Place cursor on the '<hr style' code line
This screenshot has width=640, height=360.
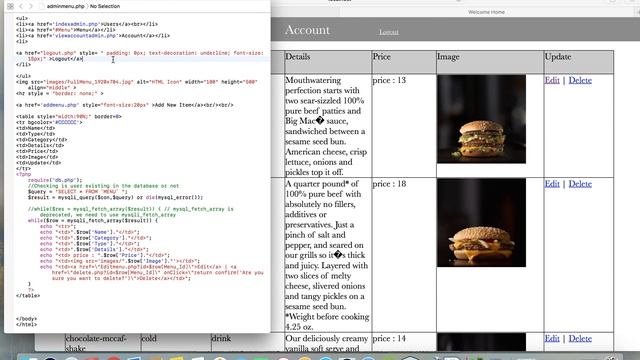[60, 93]
